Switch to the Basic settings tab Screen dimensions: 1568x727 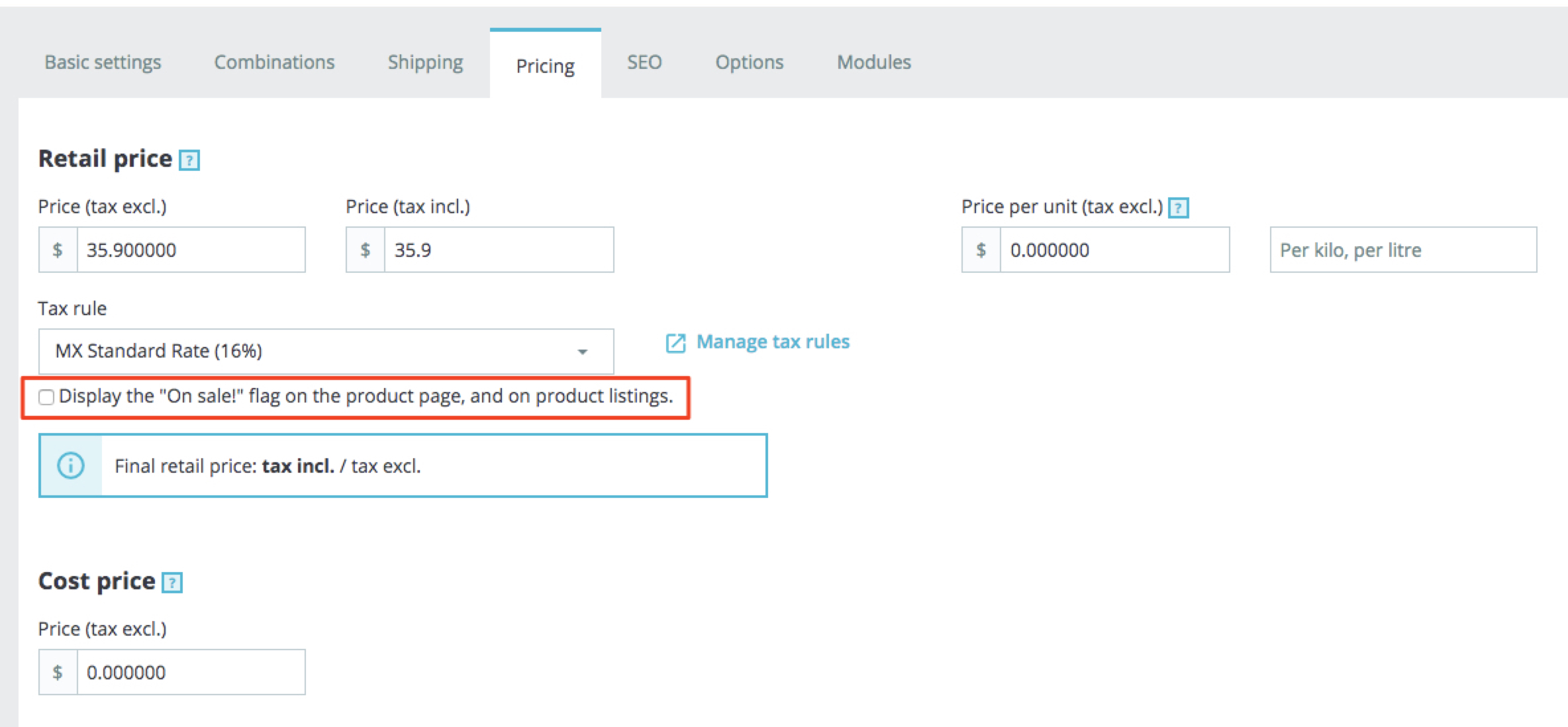(103, 62)
